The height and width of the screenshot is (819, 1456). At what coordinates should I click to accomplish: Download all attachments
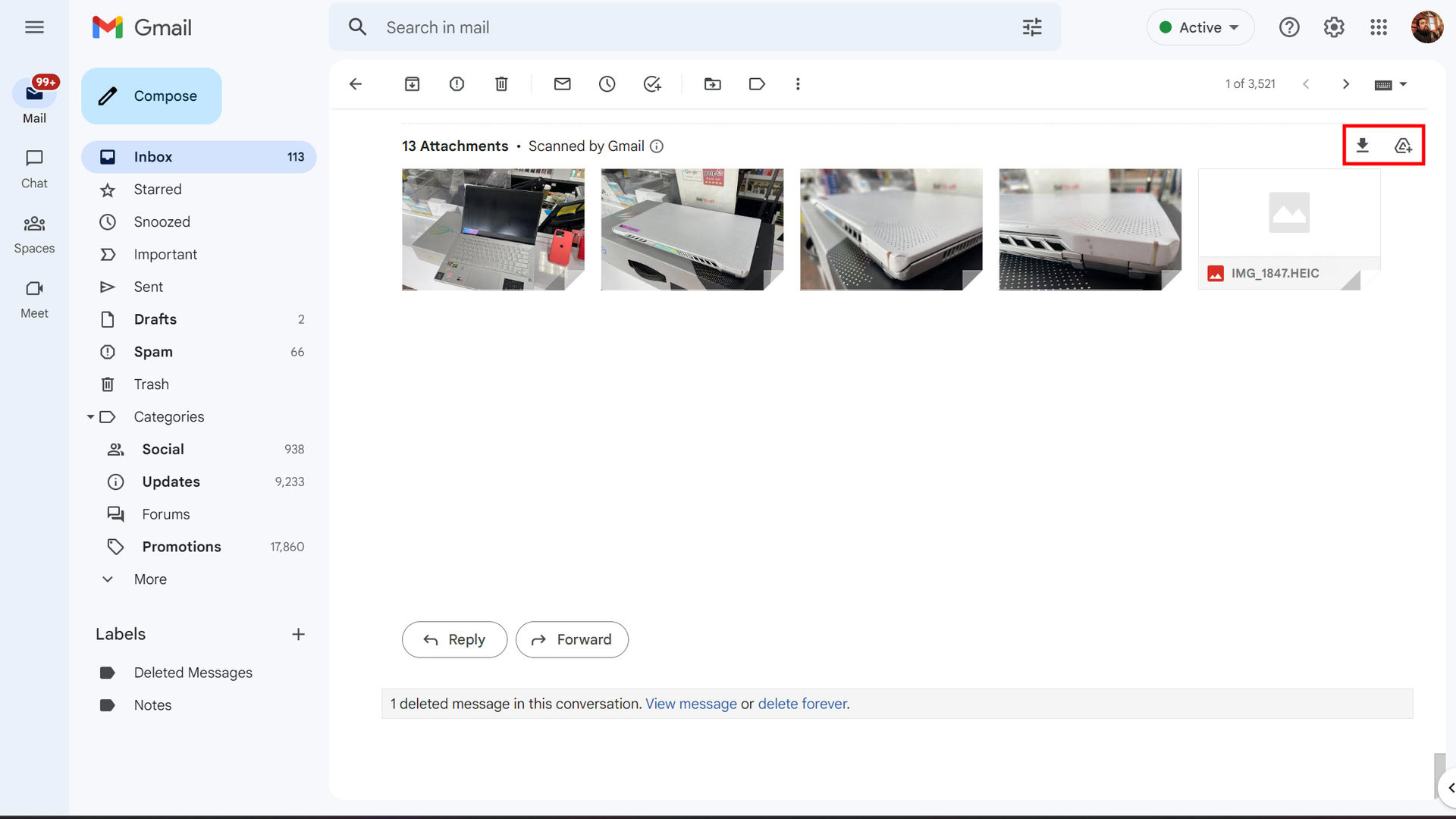(x=1363, y=146)
